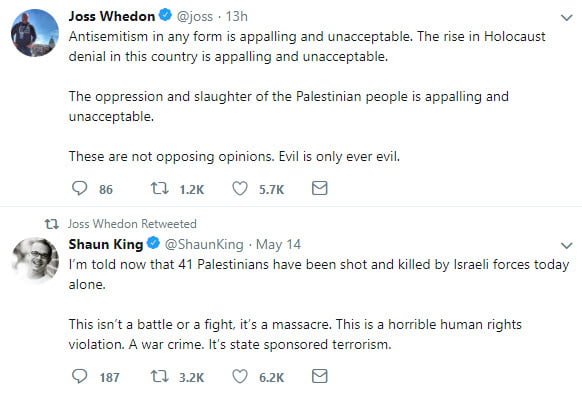
Task: Open dropdown caret on Joss Whedon's tweet
Action: tap(566, 18)
